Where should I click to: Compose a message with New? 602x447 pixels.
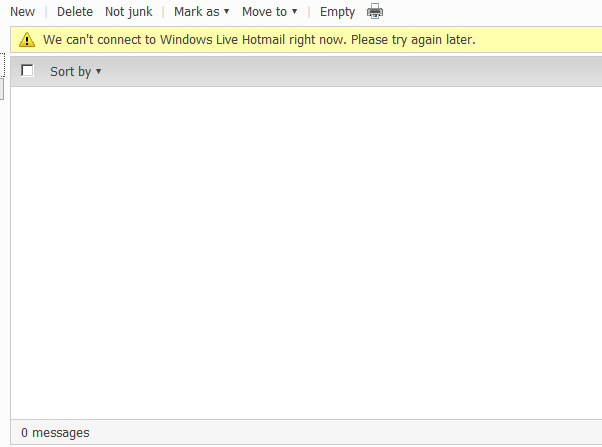[22, 12]
